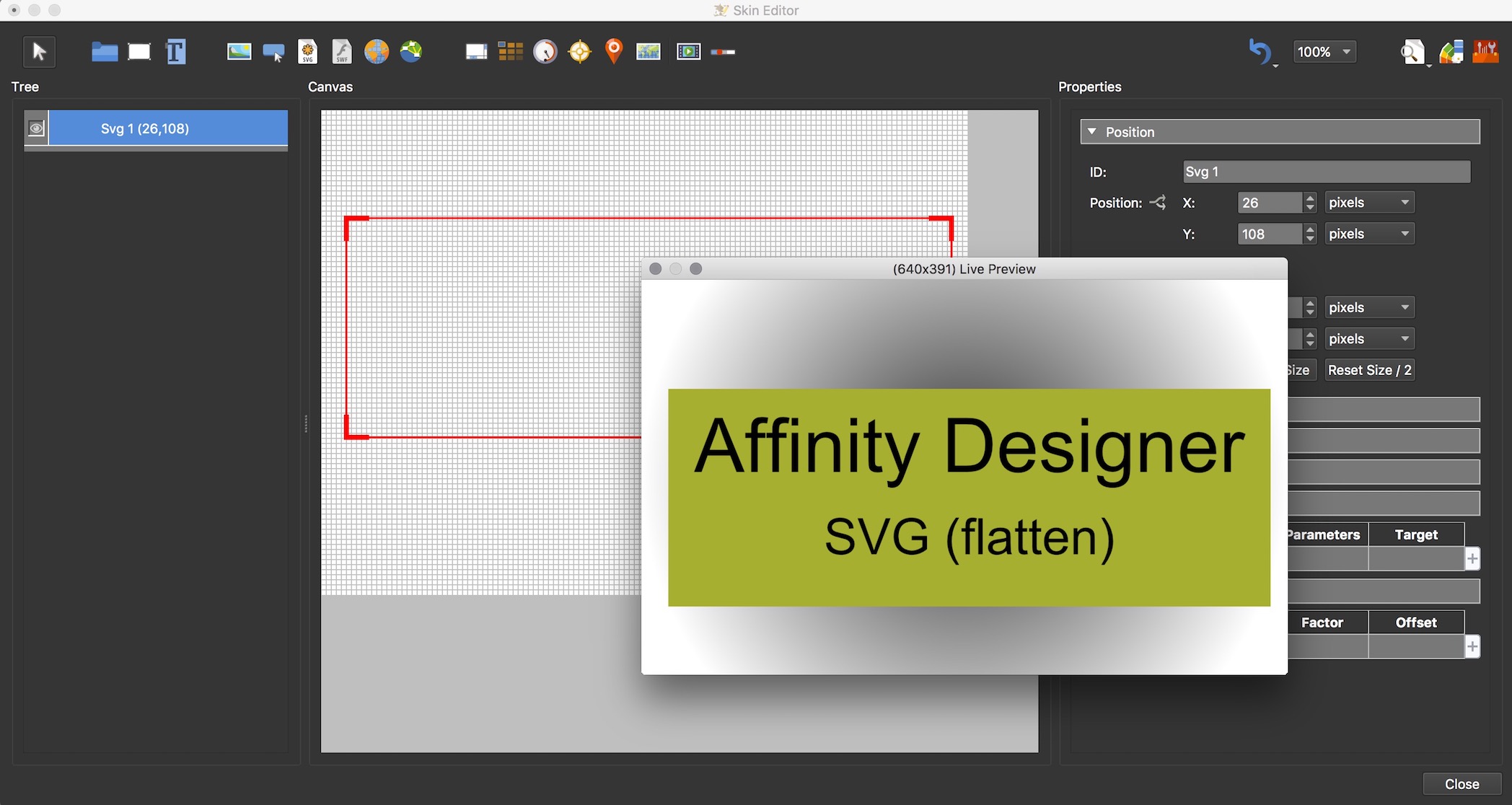This screenshot has width=1512, height=805.
Task: Add a scroll area element
Action: tap(476, 52)
